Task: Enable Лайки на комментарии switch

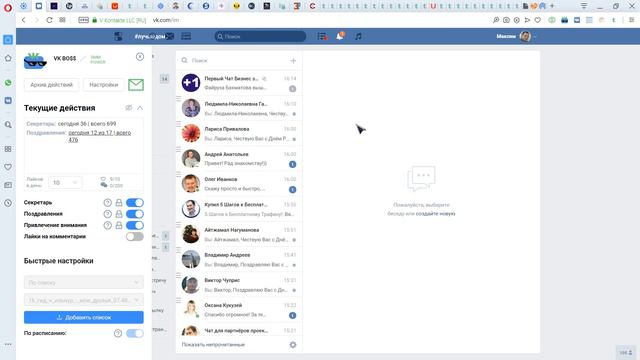Action: 135,236
